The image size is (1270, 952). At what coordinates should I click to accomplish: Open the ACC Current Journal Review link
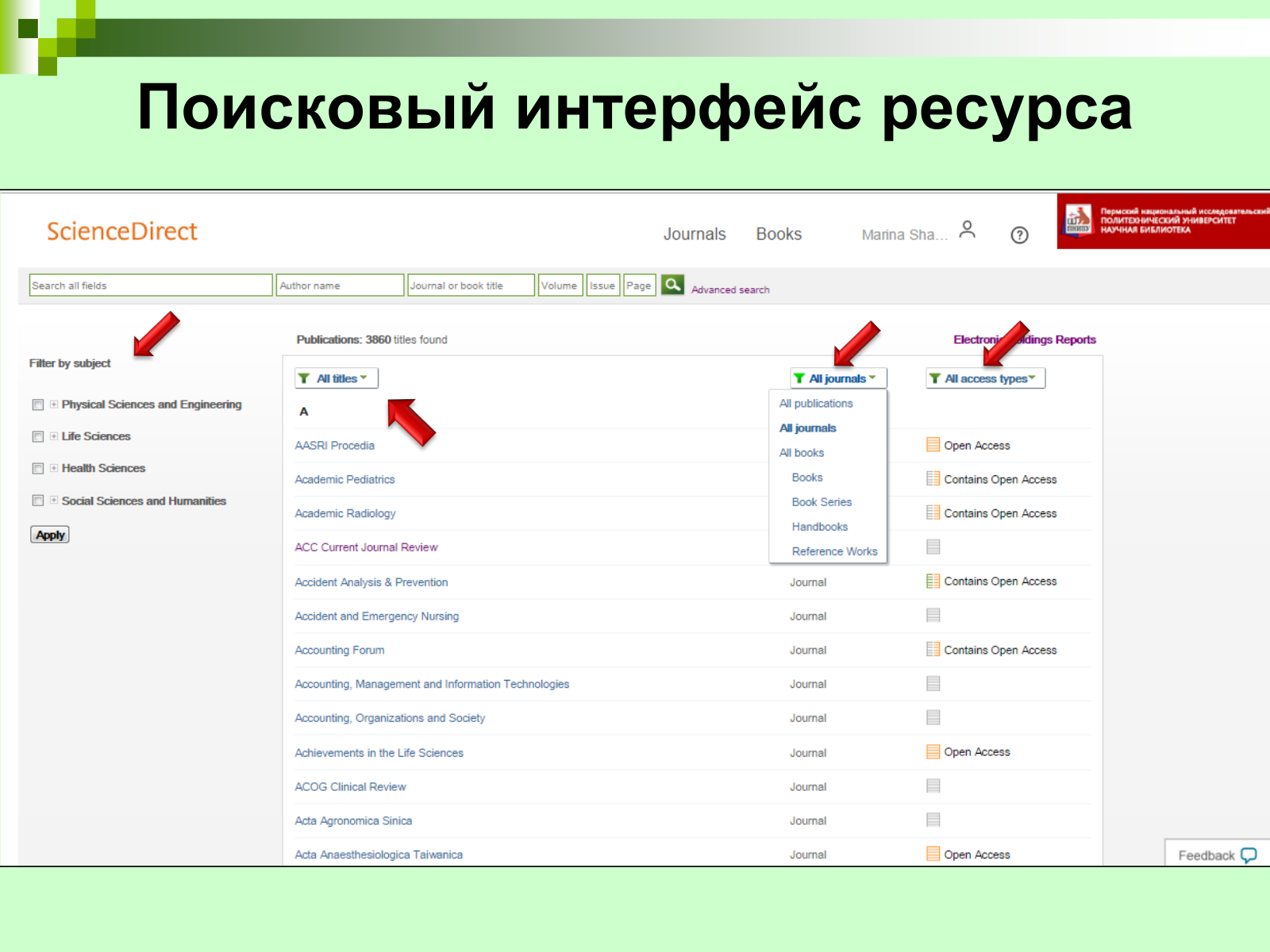coord(366,547)
